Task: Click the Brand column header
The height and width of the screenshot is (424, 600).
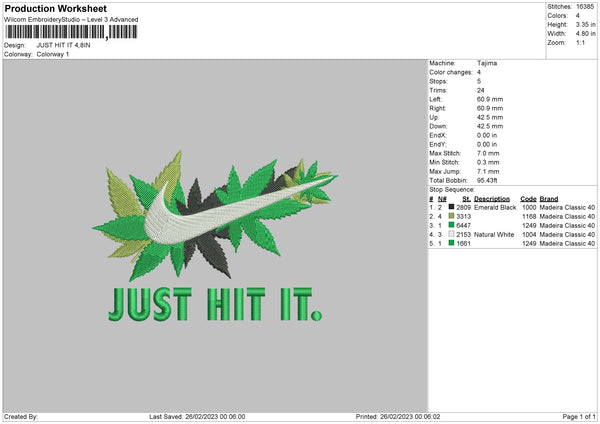Action: click(549, 199)
